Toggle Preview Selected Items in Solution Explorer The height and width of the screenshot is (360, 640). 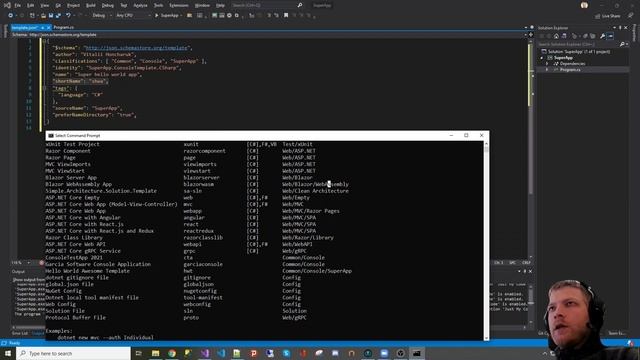[610, 36]
